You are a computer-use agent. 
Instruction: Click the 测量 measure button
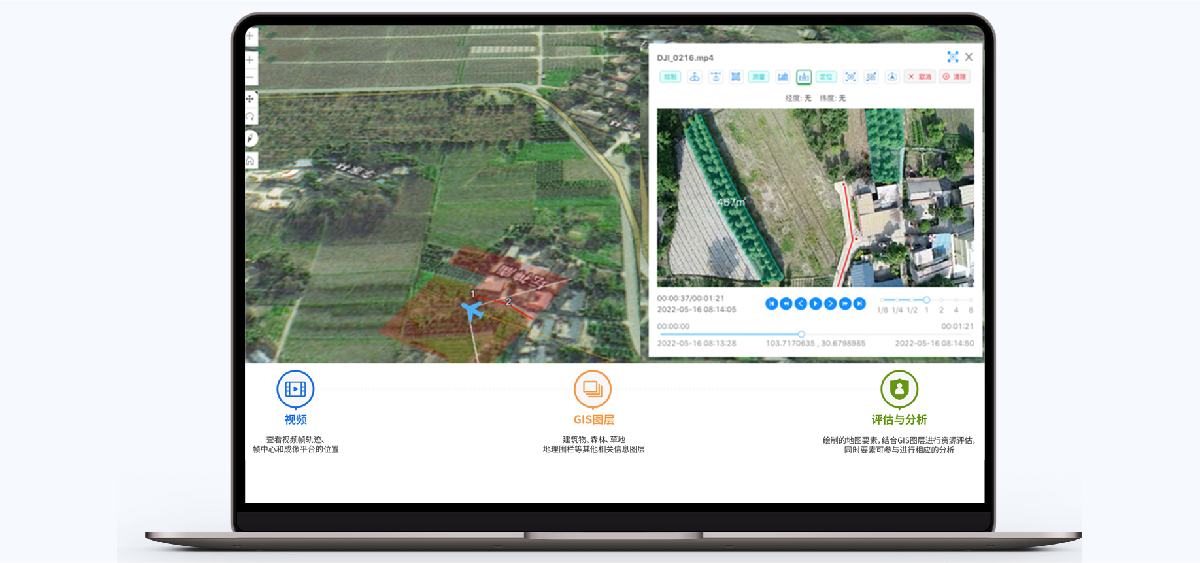[x=759, y=76]
